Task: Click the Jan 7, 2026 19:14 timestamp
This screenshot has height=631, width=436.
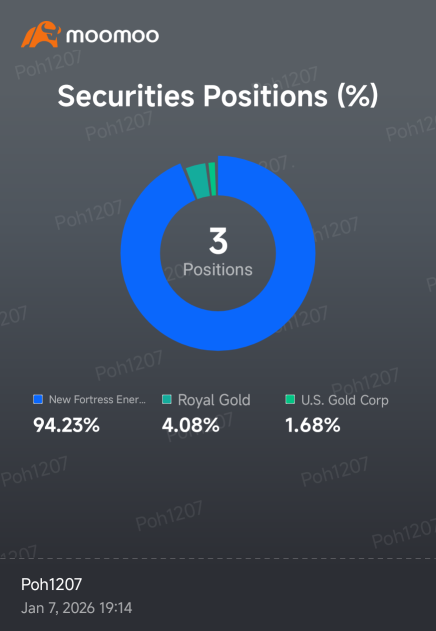Action: tap(76, 608)
